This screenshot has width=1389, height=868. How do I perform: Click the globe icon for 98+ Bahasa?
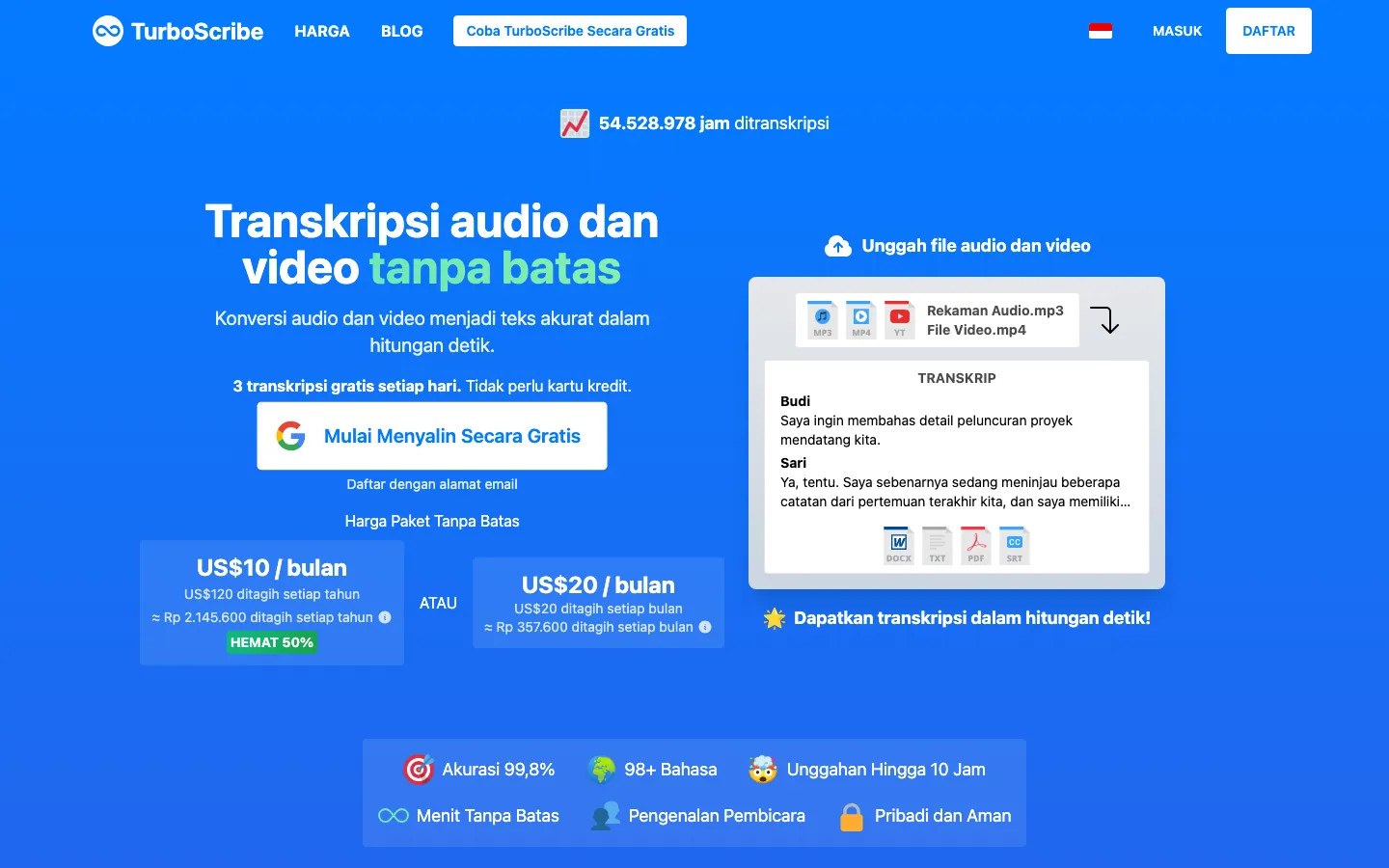pyautogui.click(x=602, y=770)
